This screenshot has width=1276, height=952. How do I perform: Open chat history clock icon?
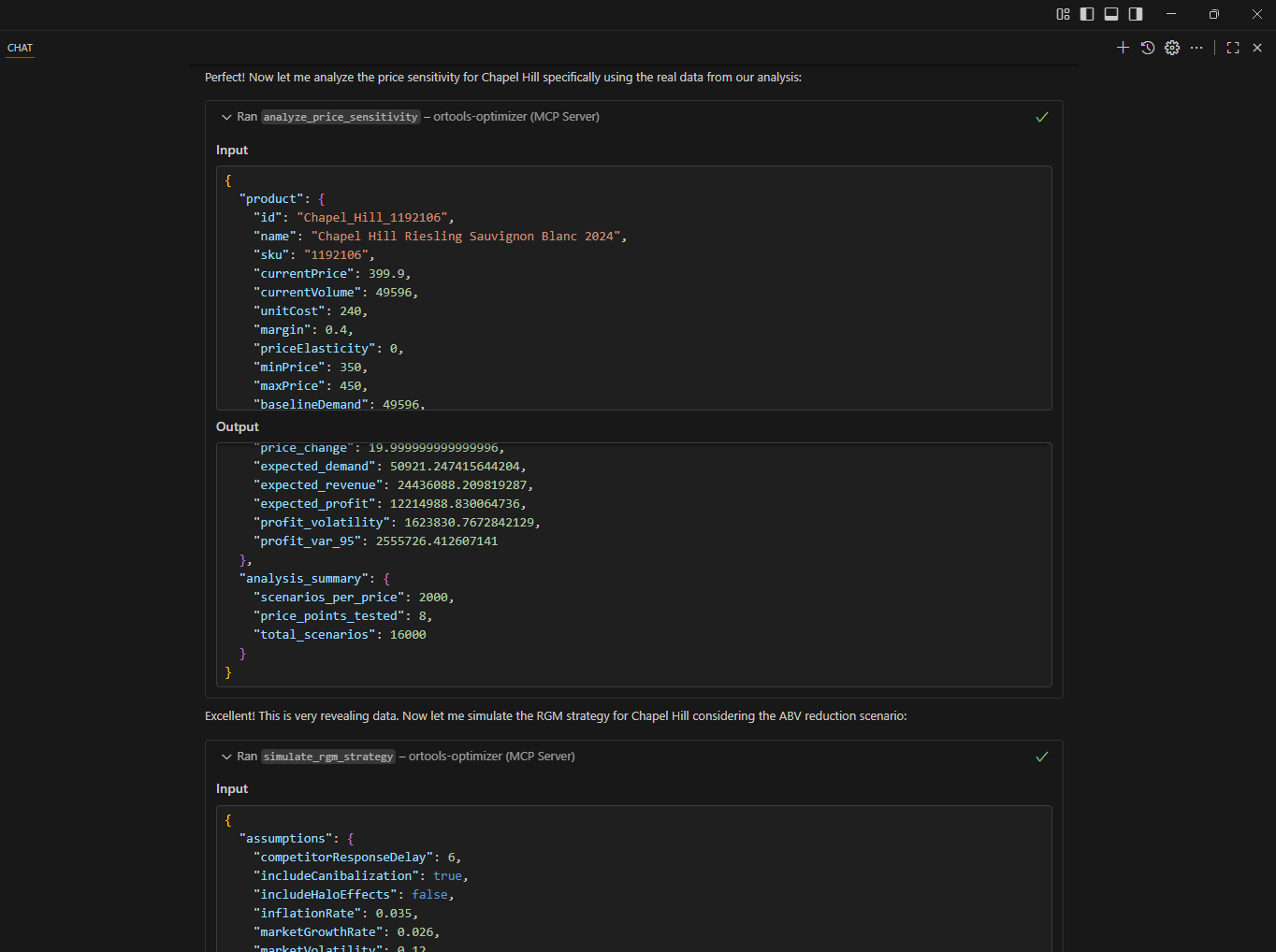[1148, 48]
